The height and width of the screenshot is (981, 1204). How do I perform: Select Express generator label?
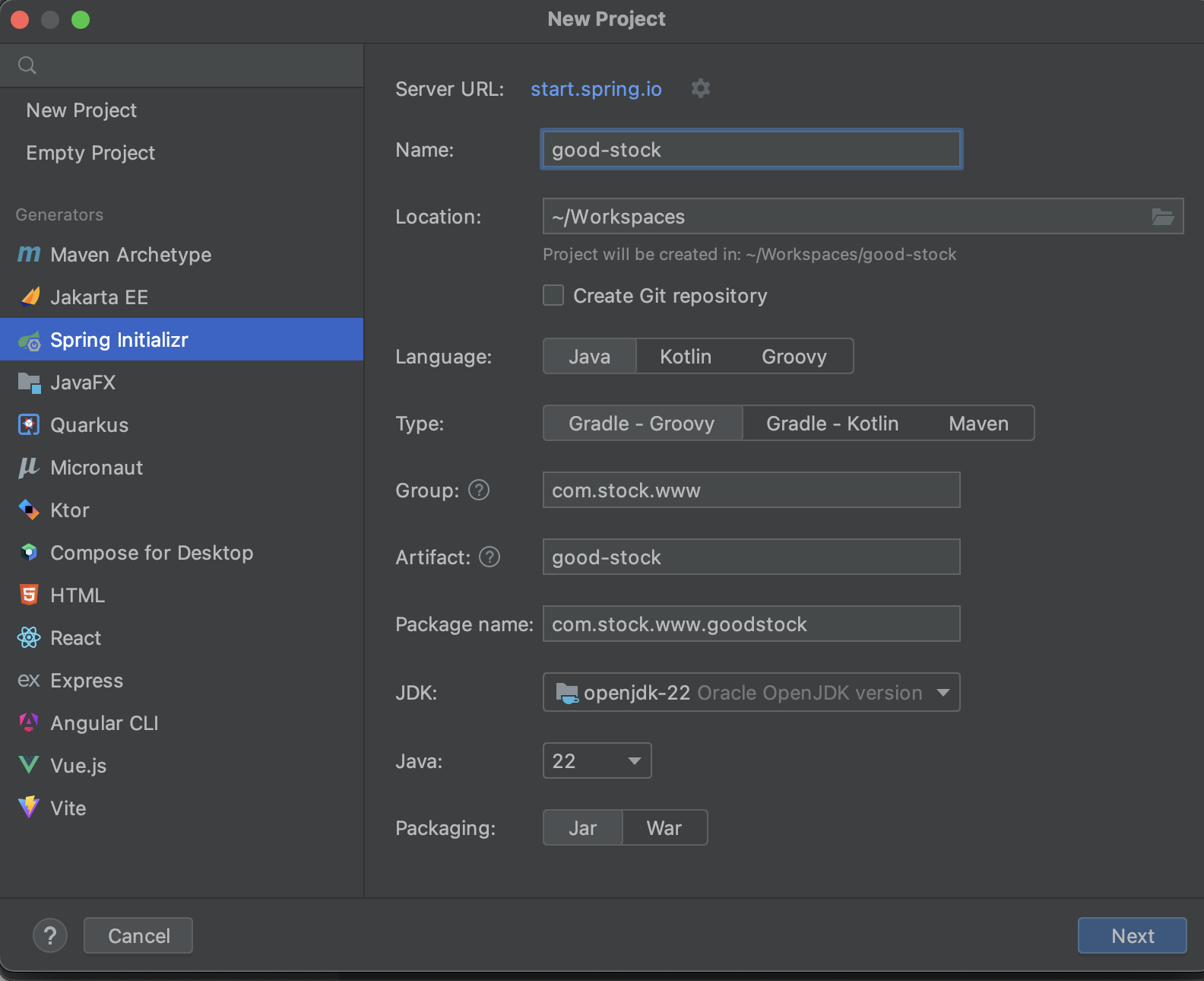pos(87,681)
